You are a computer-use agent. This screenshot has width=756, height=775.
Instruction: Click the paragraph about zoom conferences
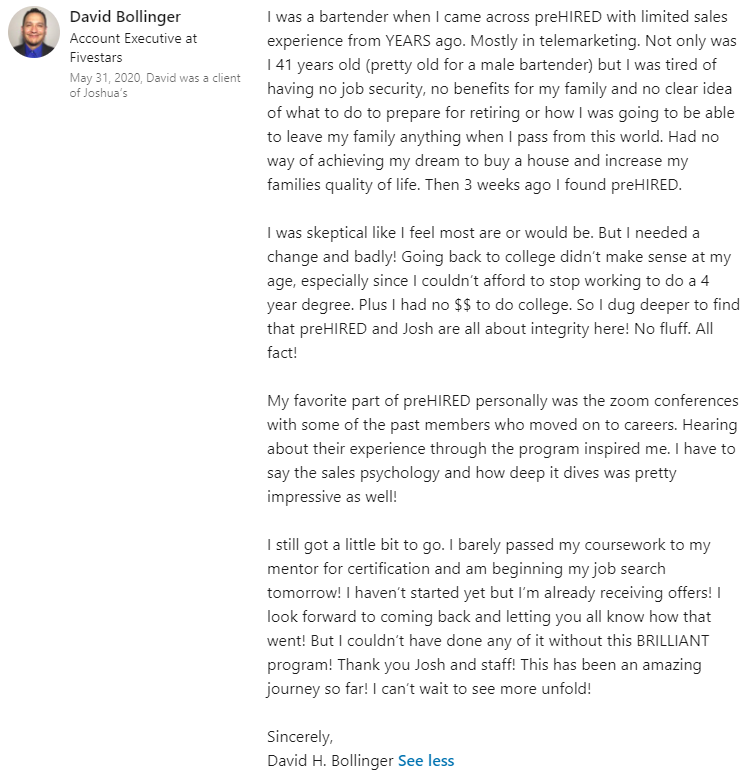point(500,436)
